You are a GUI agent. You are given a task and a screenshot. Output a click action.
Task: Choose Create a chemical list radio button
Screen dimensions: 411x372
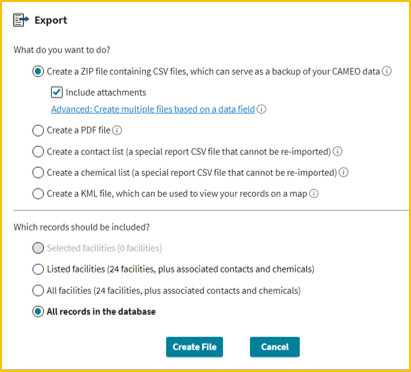(38, 173)
